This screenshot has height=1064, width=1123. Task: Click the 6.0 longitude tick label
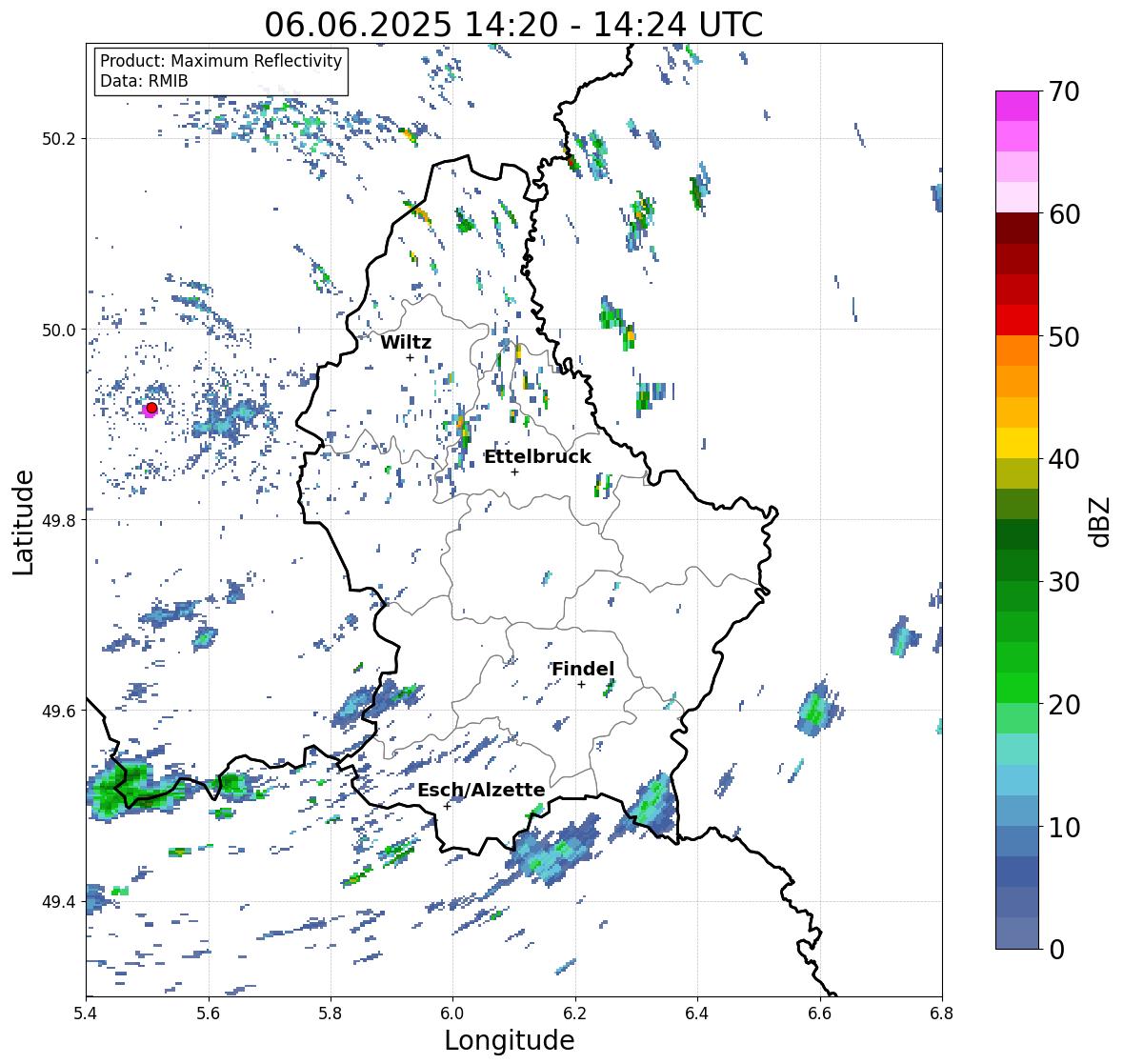(452, 1014)
